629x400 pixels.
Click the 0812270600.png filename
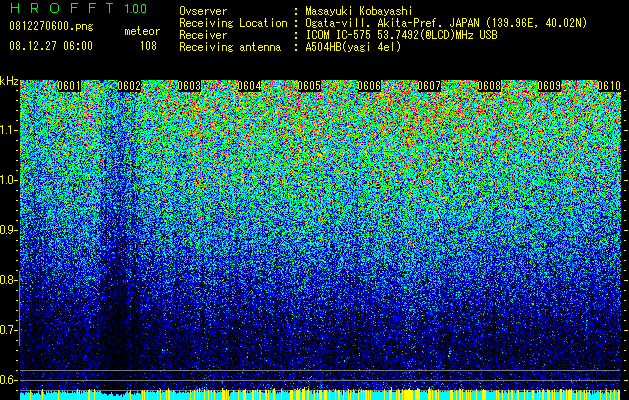click(x=51, y=27)
